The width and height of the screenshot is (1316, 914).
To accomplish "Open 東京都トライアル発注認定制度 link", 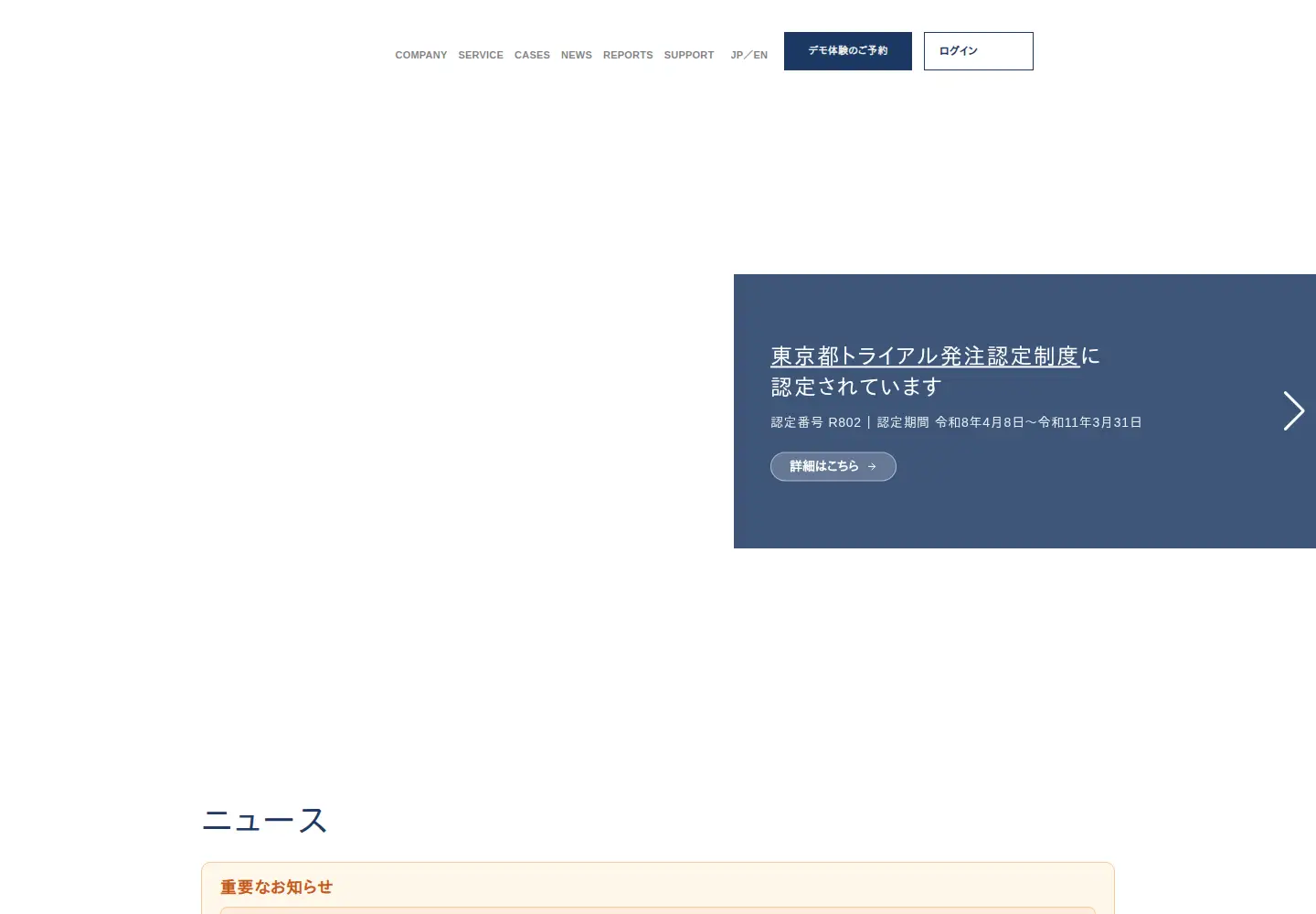I will pos(925,356).
